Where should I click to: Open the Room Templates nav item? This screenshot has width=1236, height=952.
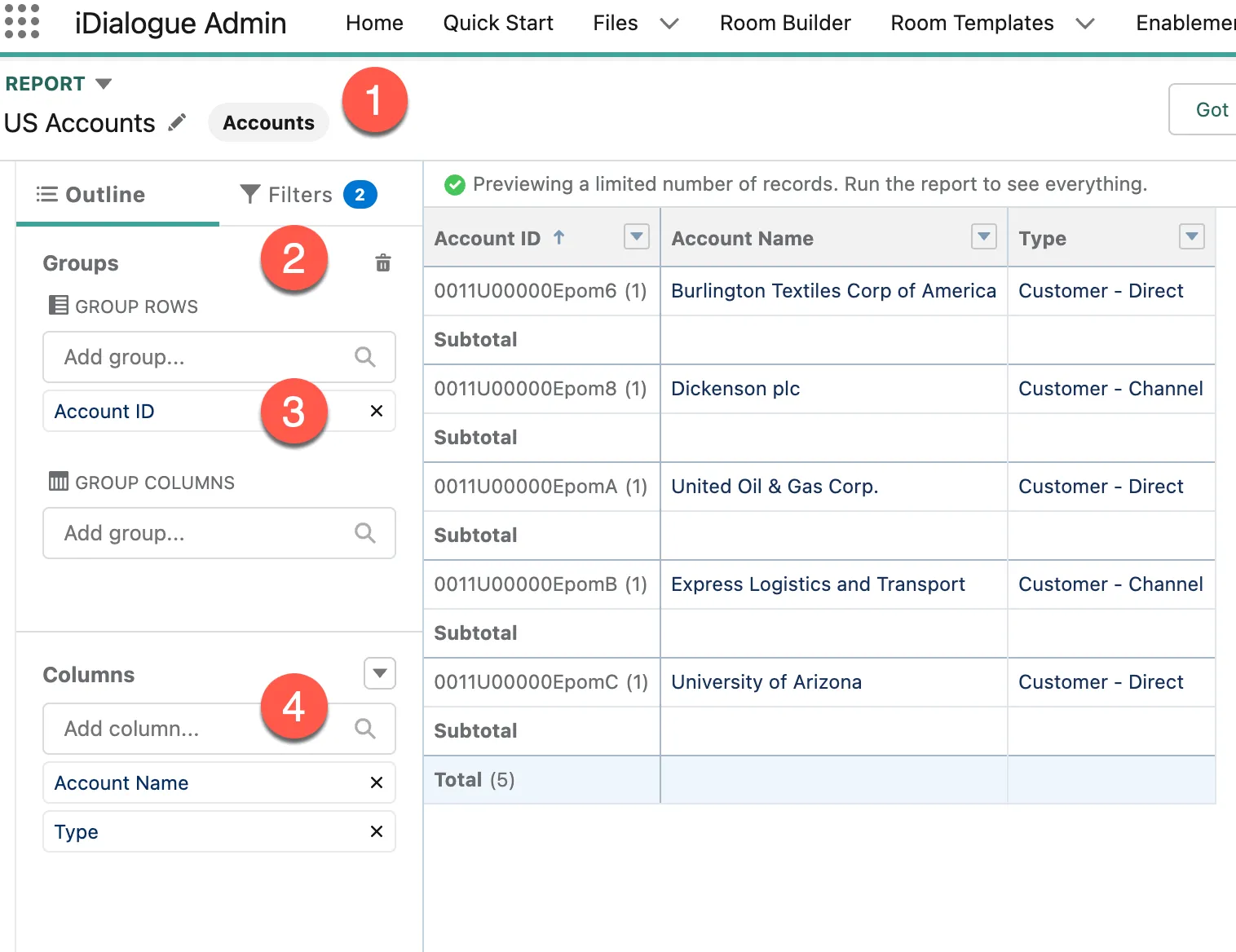pyautogui.click(x=972, y=23)
